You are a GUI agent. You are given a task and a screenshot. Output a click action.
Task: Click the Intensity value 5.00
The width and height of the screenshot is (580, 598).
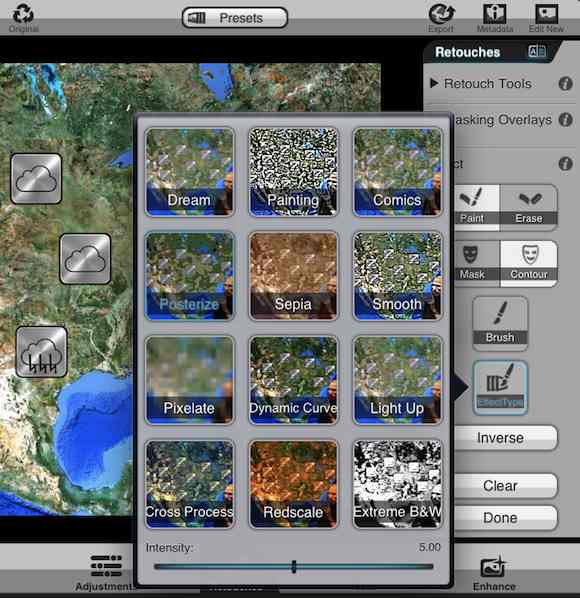430,547
